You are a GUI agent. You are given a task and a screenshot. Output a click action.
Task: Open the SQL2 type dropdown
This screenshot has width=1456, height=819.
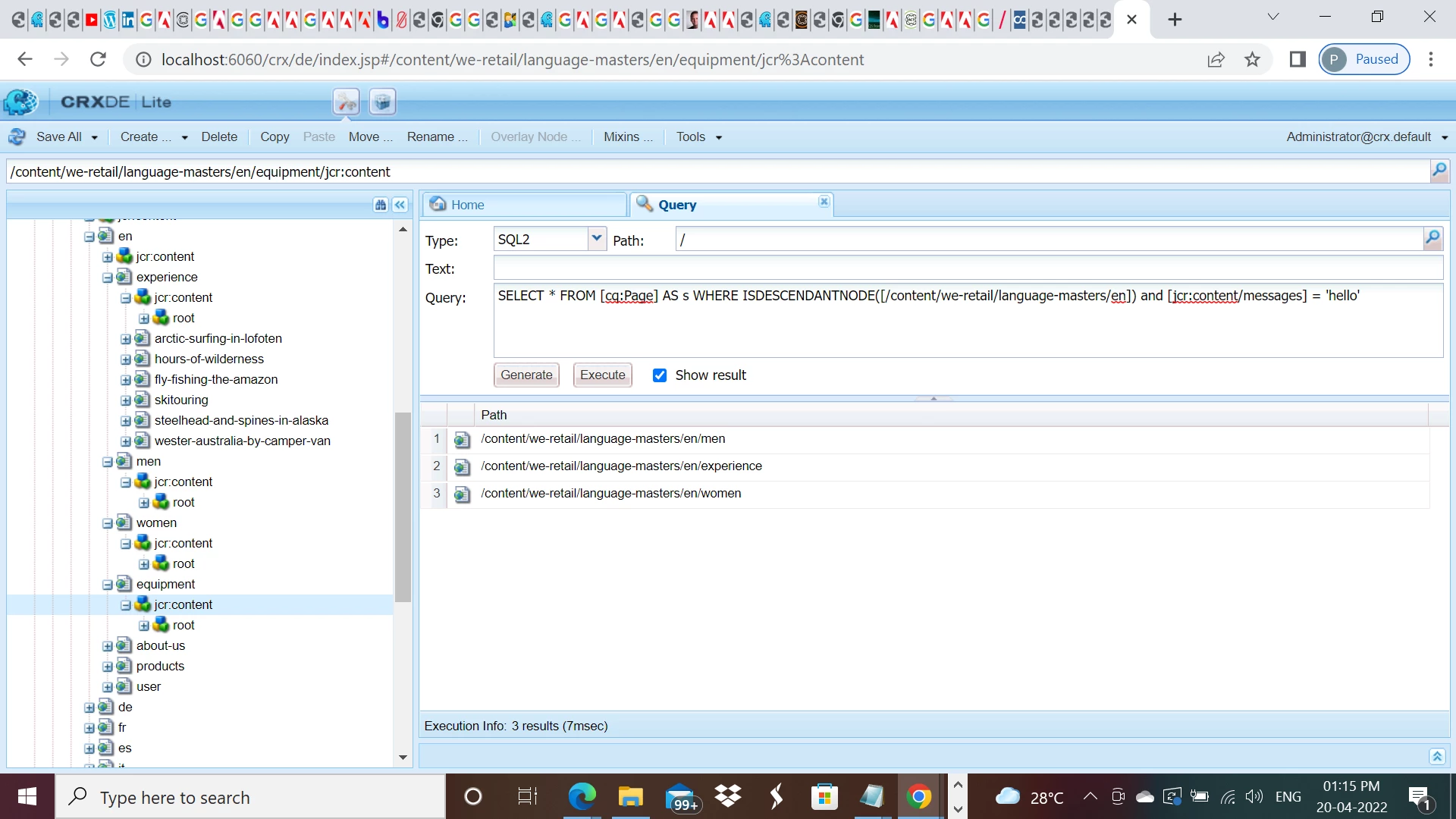coord(597,239)
